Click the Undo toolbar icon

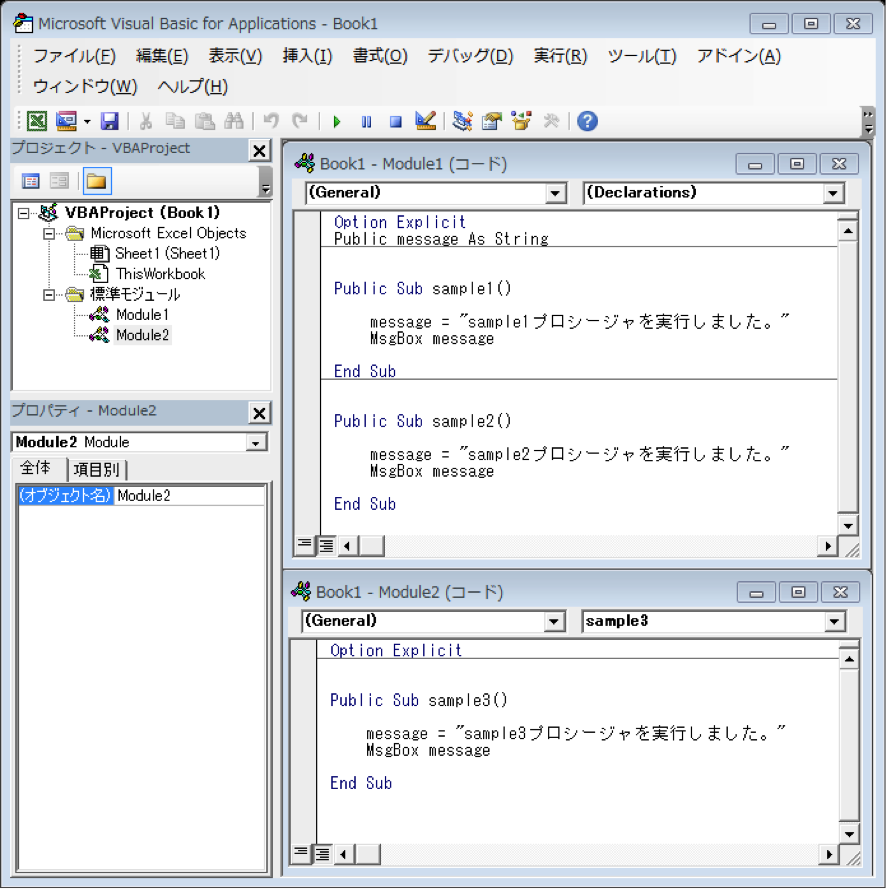pyautogui.click(x=271, y=121)
